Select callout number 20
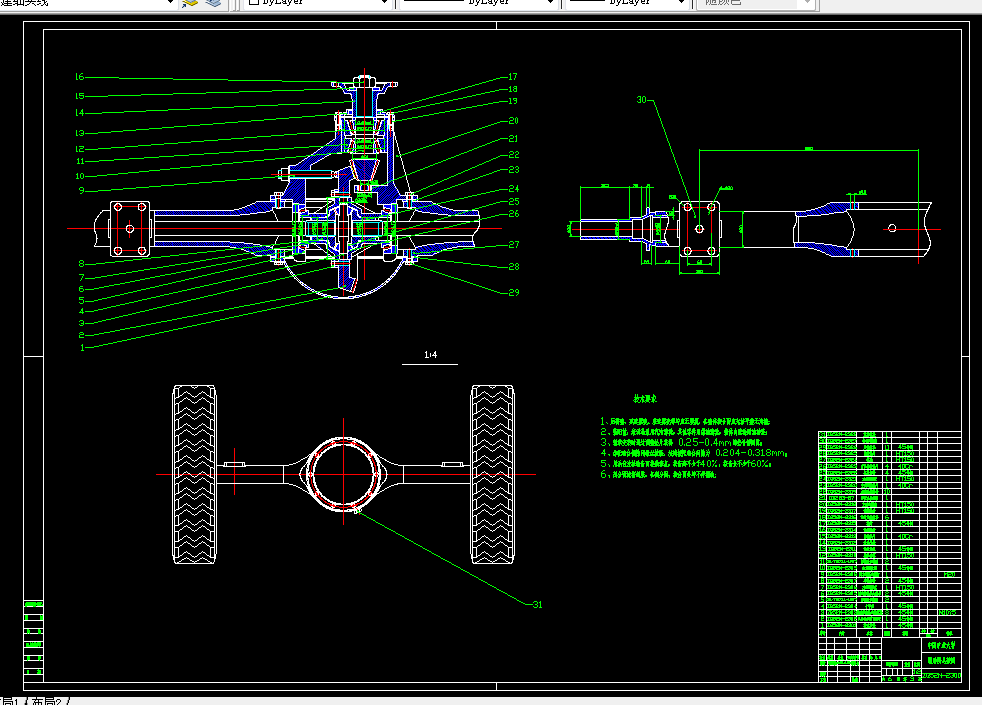982x705 pixels. (x=514, y=121)
